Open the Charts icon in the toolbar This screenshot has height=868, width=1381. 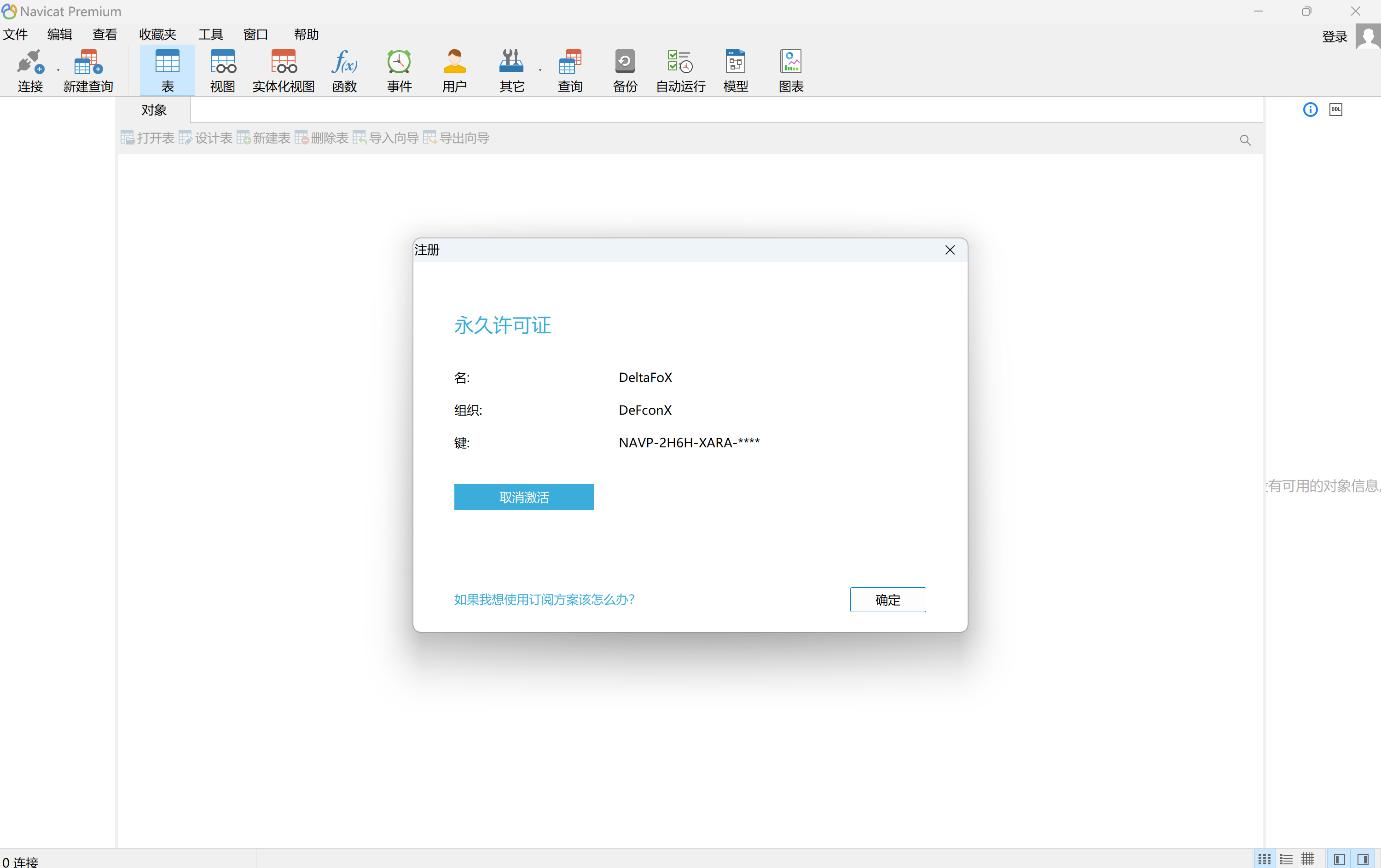click(791, 62)
